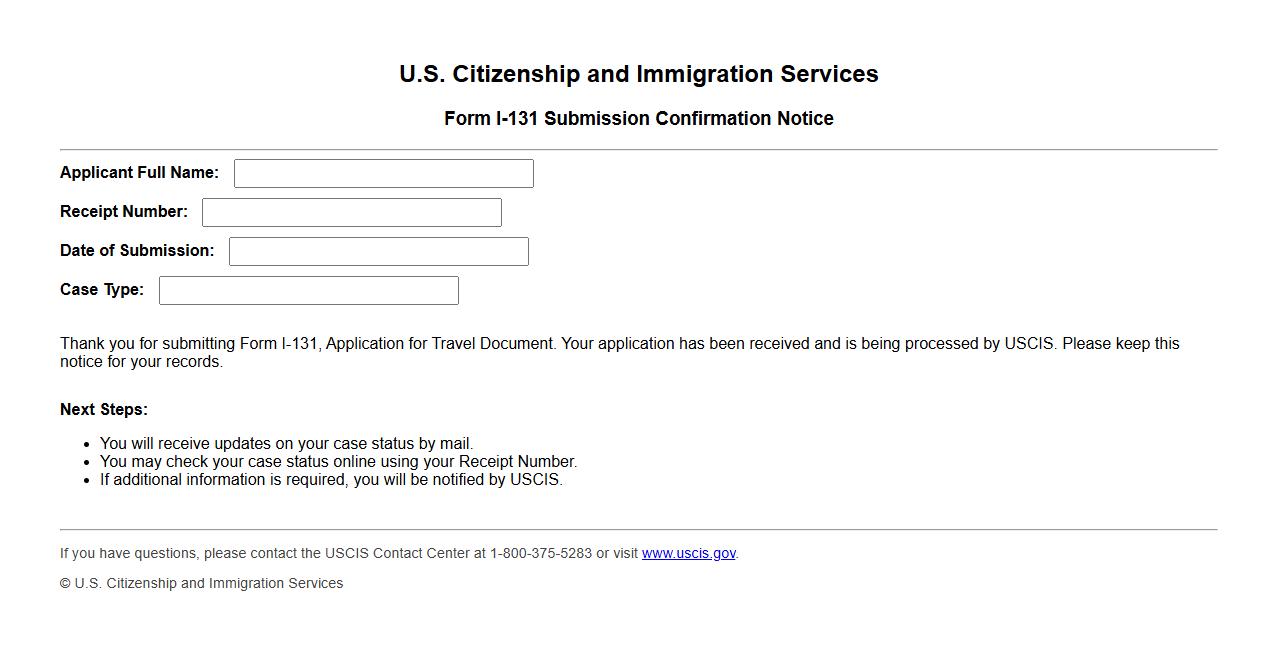
Task: Click the Applicant Full Name input field
Action: [383, 173]
